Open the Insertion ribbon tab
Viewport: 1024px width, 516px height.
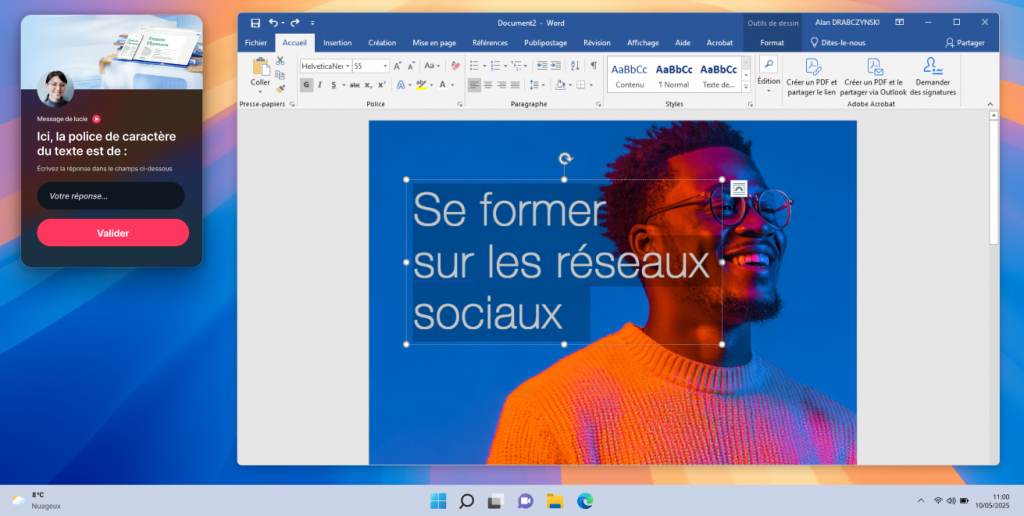[x=337, y=43]
